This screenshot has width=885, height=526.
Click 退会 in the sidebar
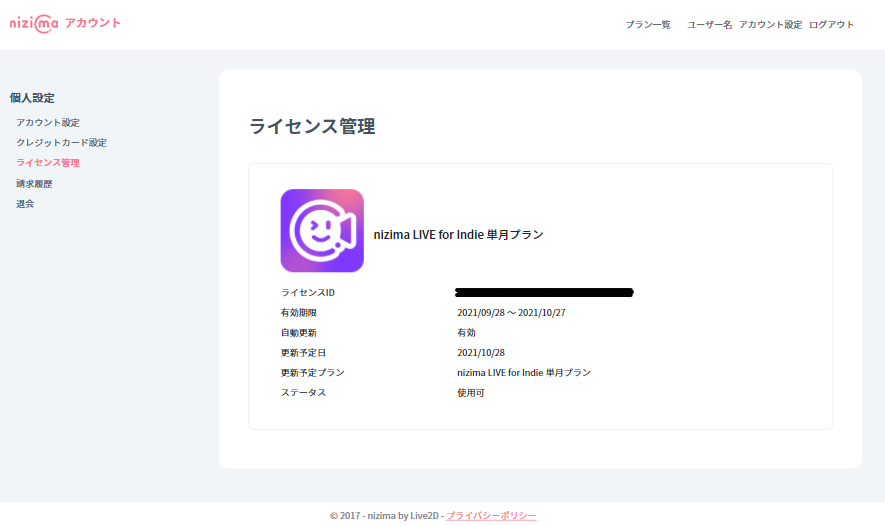click(25, 204)
